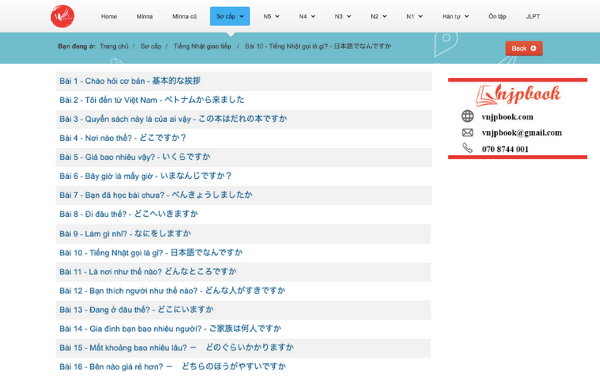Click the envelope email icon
600x376 pixels.
(x=467, y=133)
